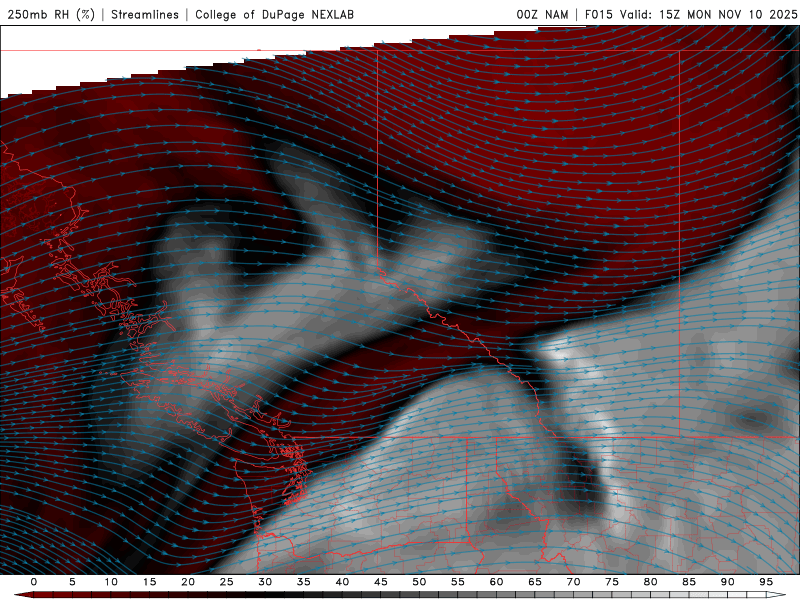The width and height of the screenshot is (800, 600).
Task: Click the colorbar label "15"
Action: tap(149, 582)
